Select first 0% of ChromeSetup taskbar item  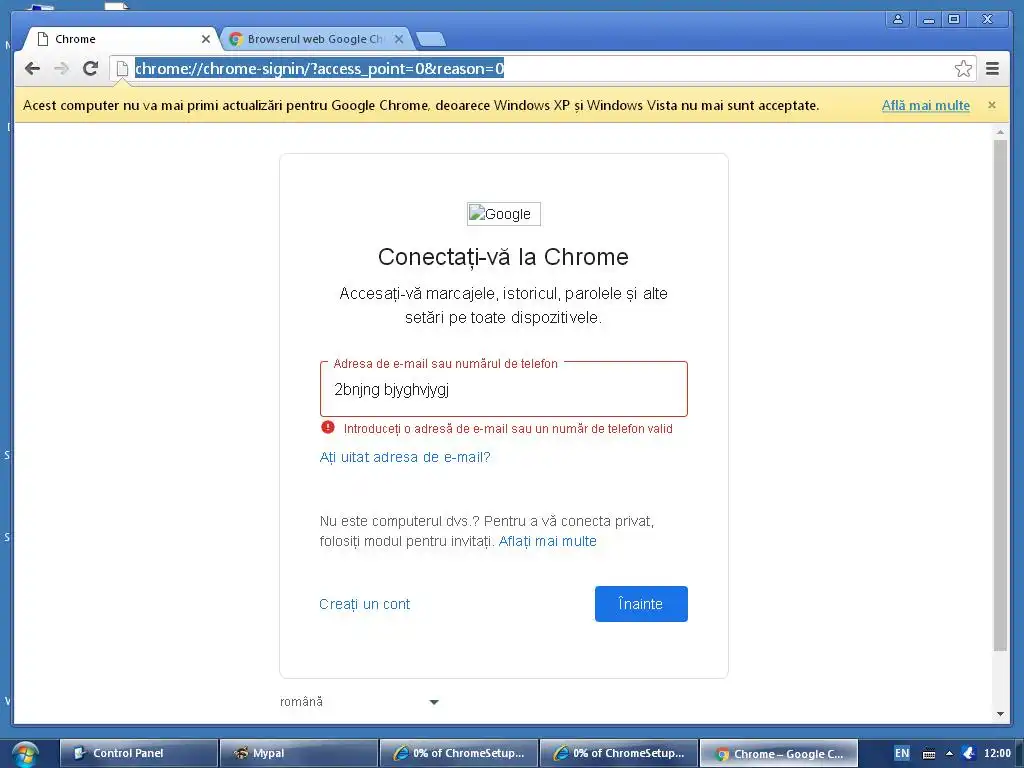pyautogui.click(x=459, y=754)
